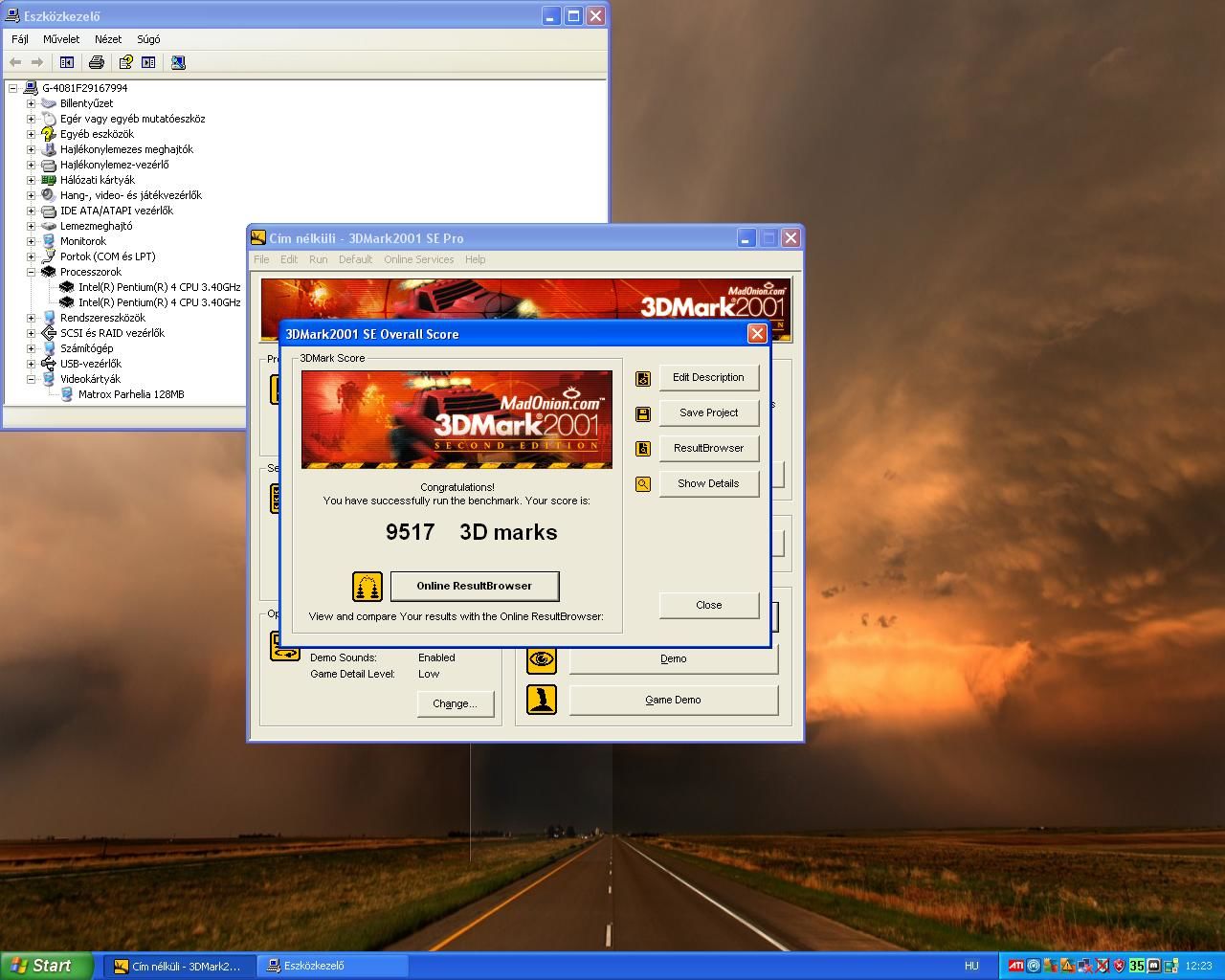Collapse the Processzorok node
Image resolution: width=1225 pixels, height=980 pixels.
[x=31, y=272]
